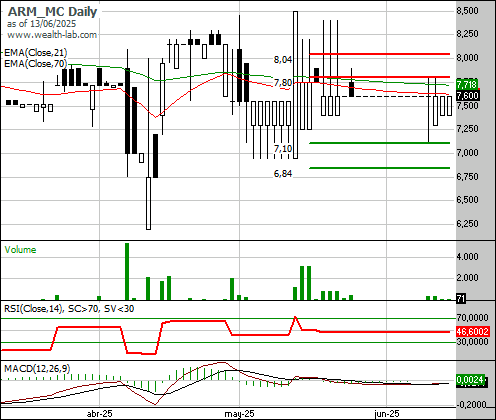Click the ARM_MC Daily chart title
The image size is (496, 420).
(x=52, y=12)
